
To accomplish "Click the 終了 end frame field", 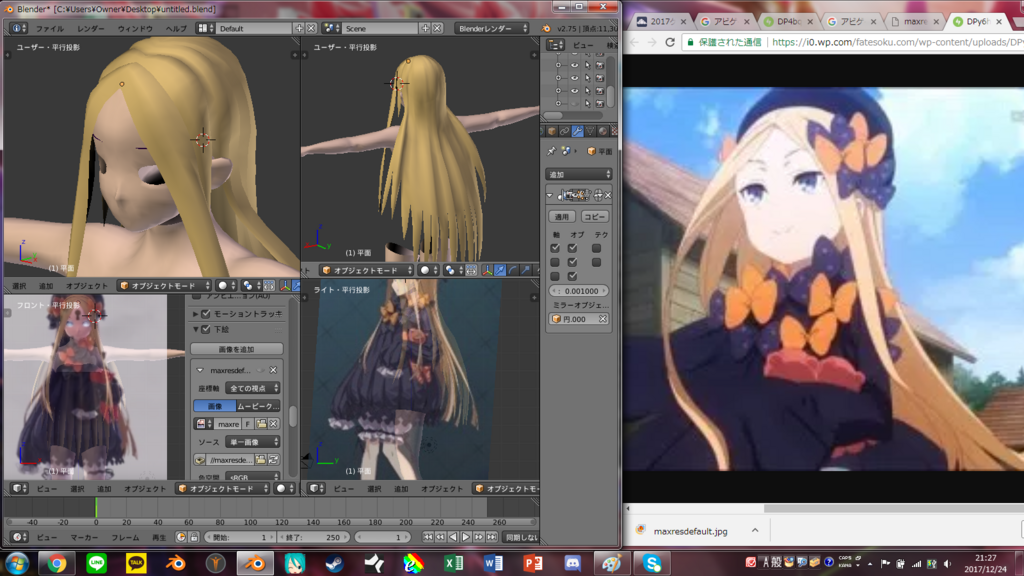I will point(313,537).
